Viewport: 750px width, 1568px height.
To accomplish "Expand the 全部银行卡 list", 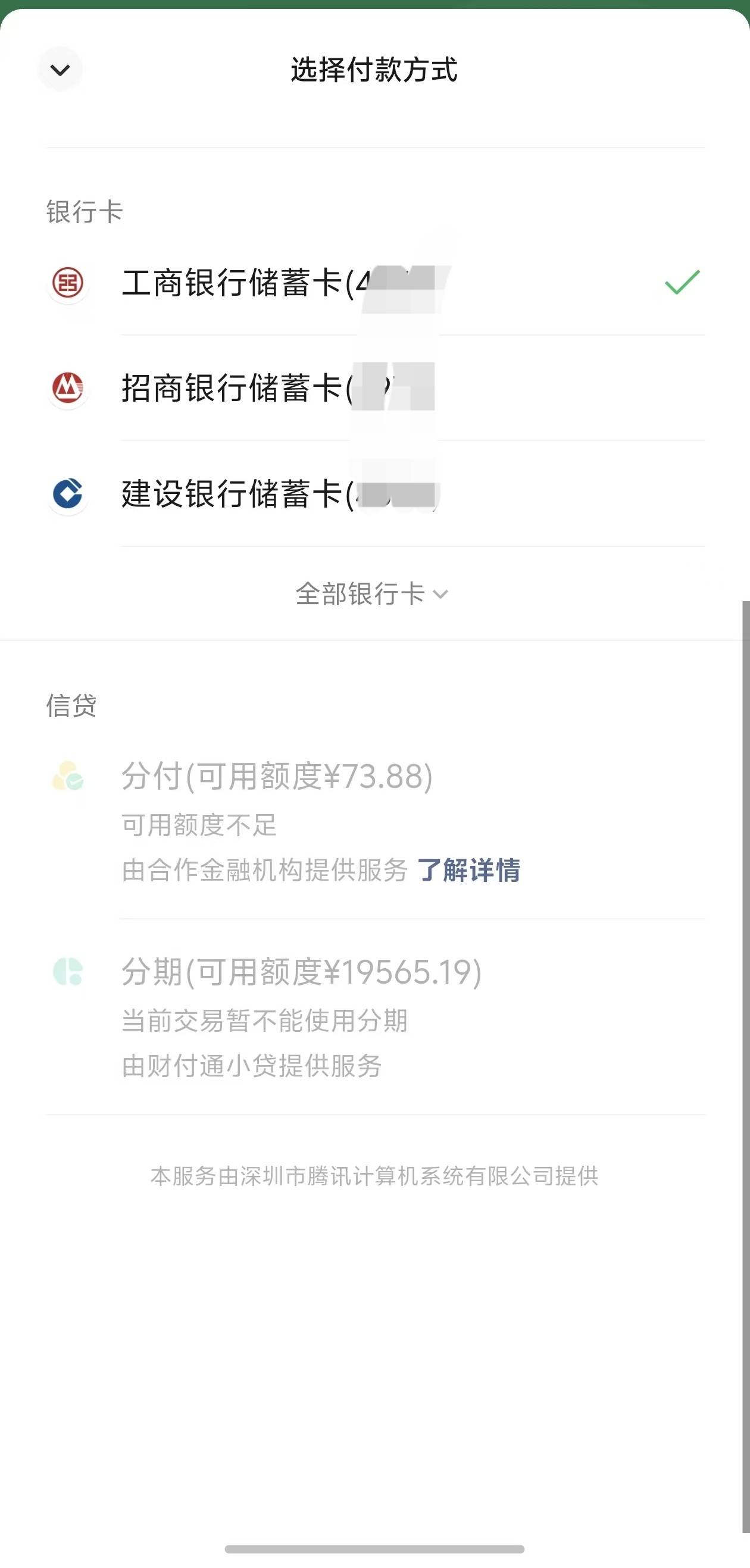I will (360, 594).
